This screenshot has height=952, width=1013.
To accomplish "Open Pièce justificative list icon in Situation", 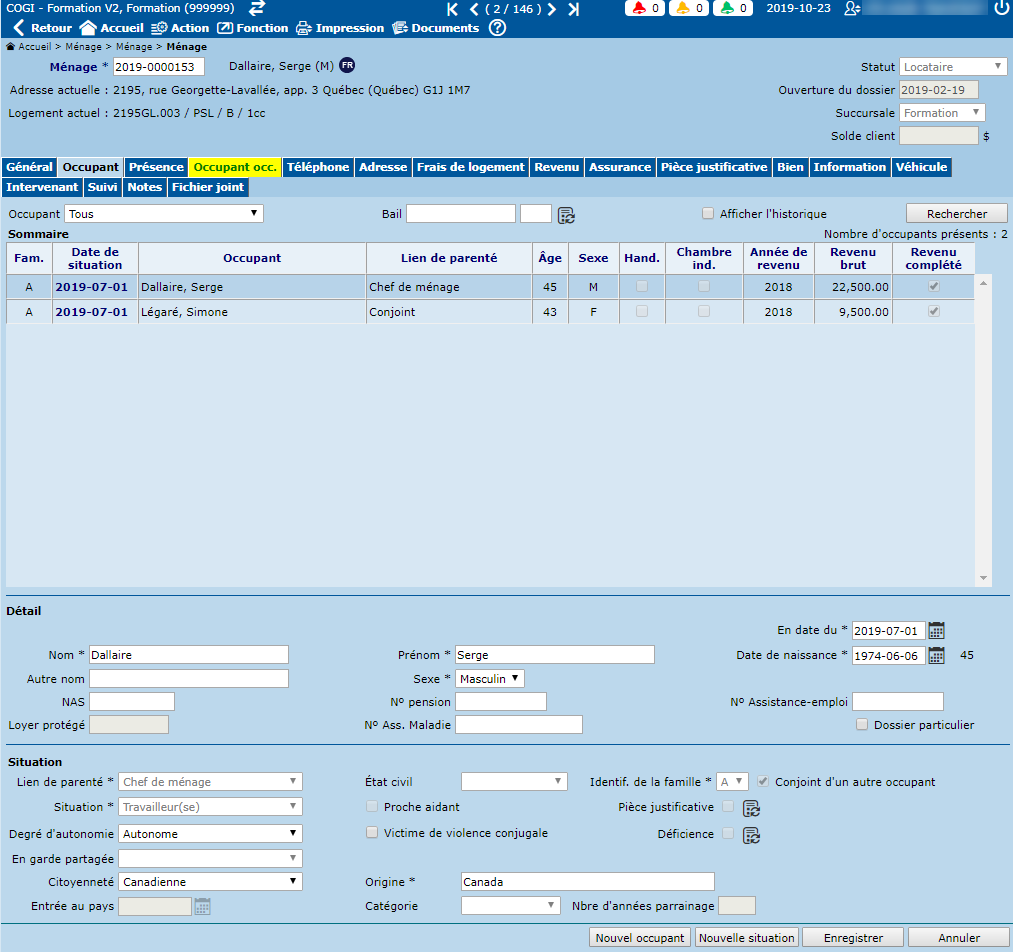I will (751, 808).
